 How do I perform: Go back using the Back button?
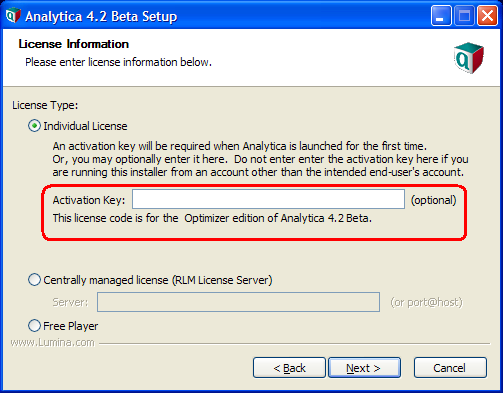coord(289,368)
